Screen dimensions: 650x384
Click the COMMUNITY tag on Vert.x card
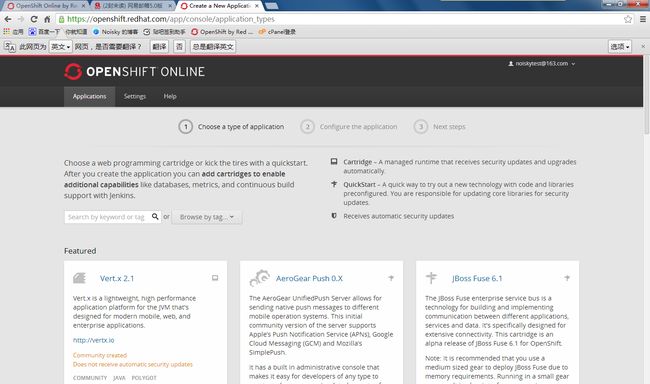[x=90, y=378]
